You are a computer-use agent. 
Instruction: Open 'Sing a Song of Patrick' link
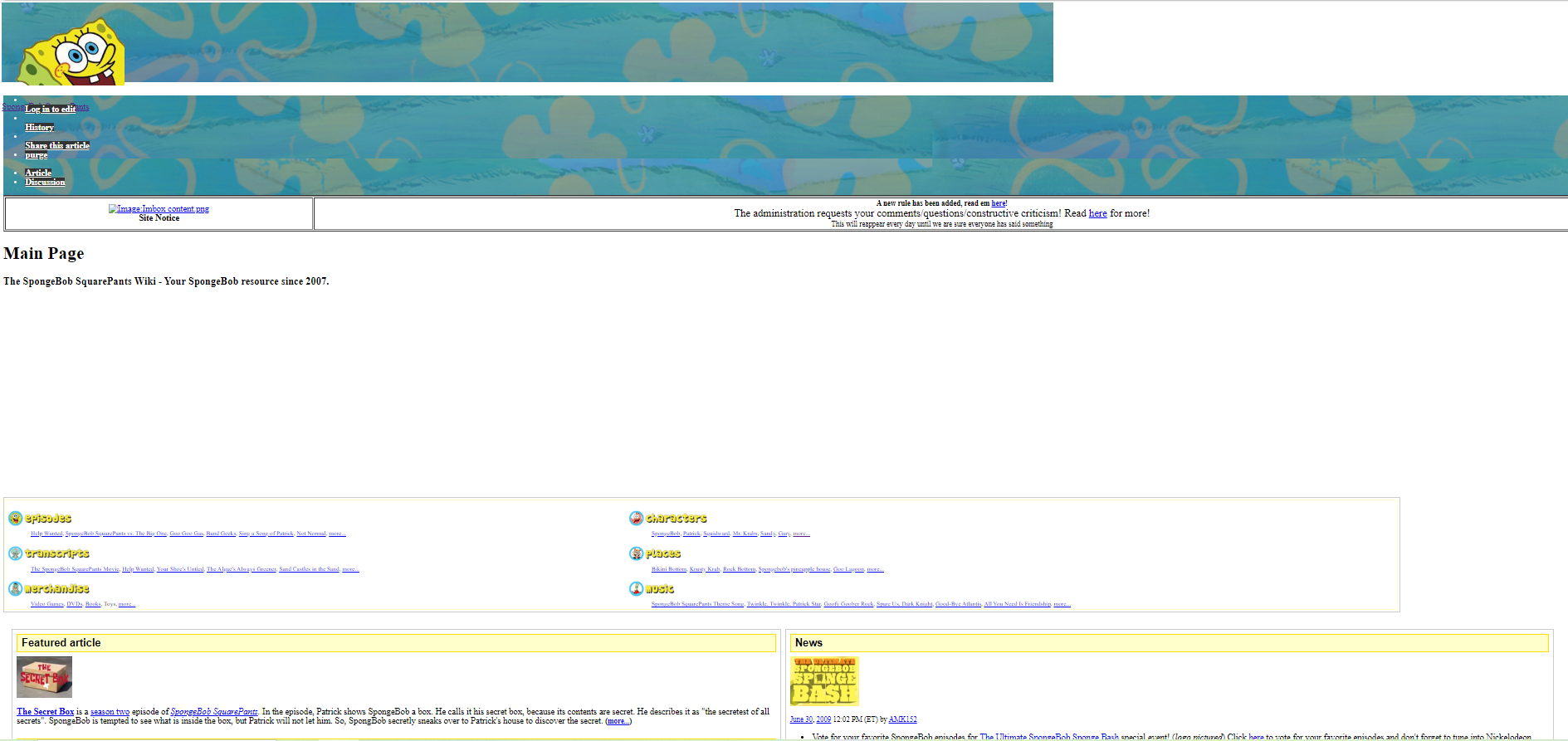pos(266,534)
